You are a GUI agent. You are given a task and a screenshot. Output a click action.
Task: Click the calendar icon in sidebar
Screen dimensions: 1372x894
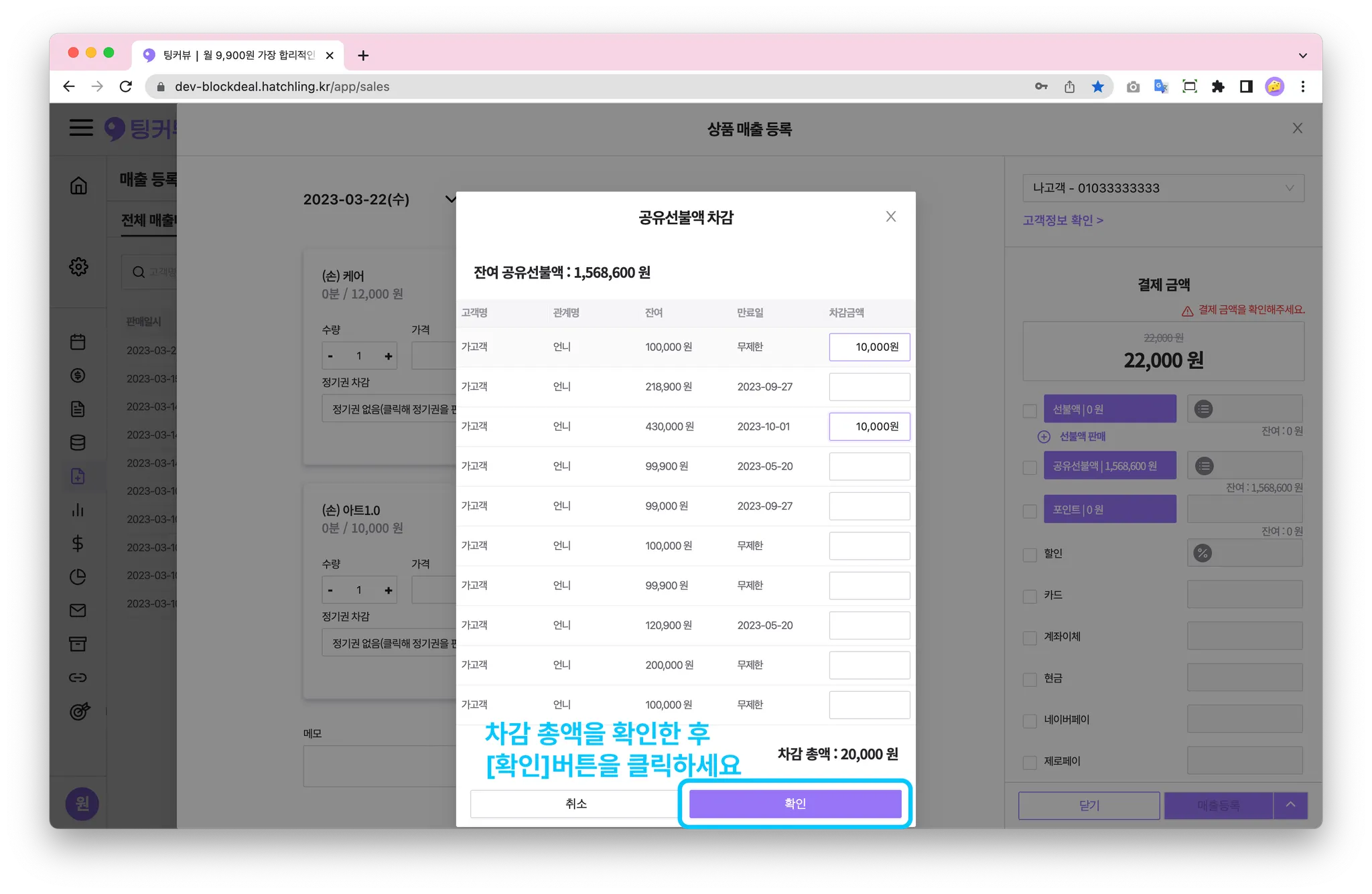[78, 342]
